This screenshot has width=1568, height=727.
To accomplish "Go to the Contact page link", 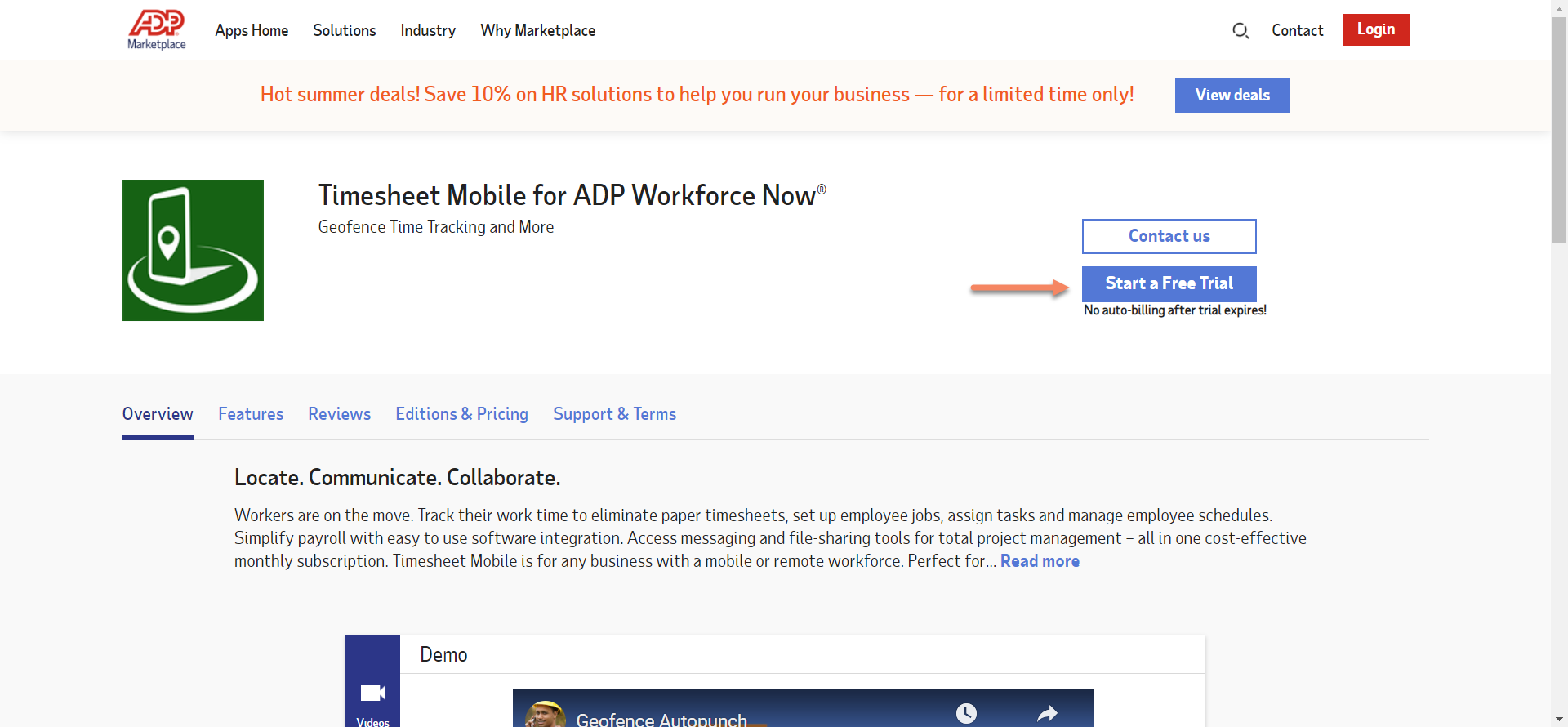I will pyautogui.click(x=1297, y=30).
